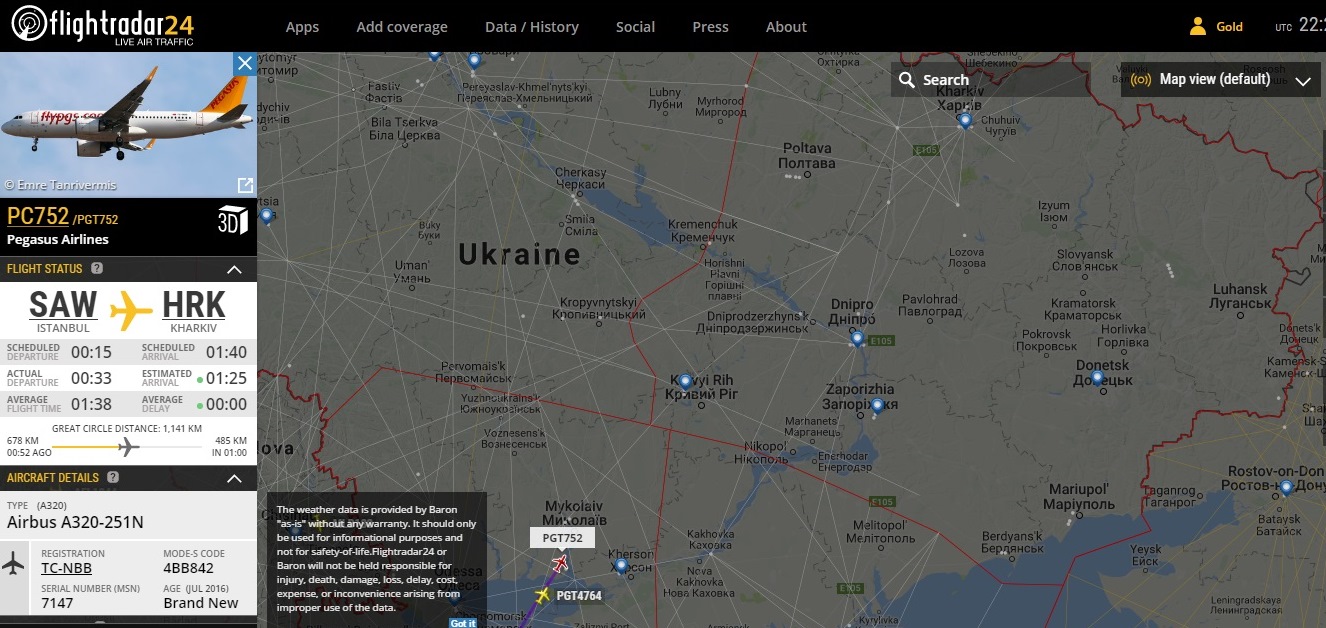Click the Gold account label

pyautogui.click(x=1229, y=27)
